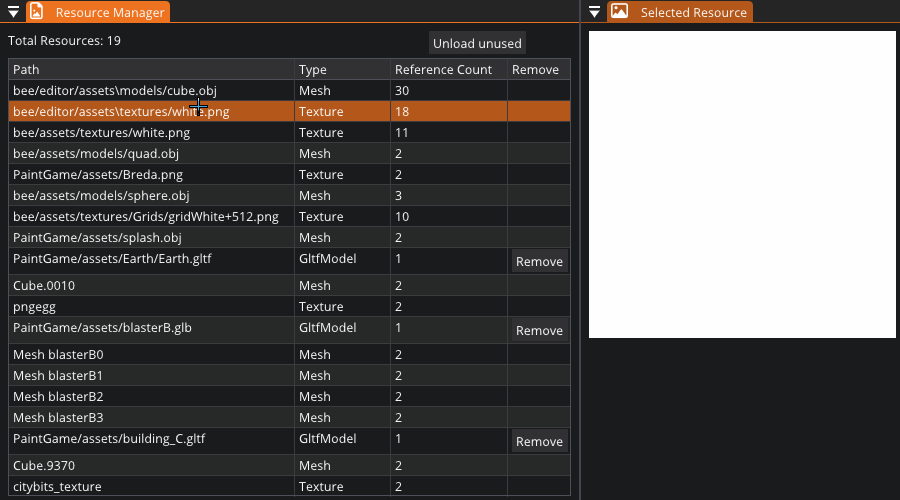Click the Selected Resource image icon

pyautogui.click(x=620, y=12)
